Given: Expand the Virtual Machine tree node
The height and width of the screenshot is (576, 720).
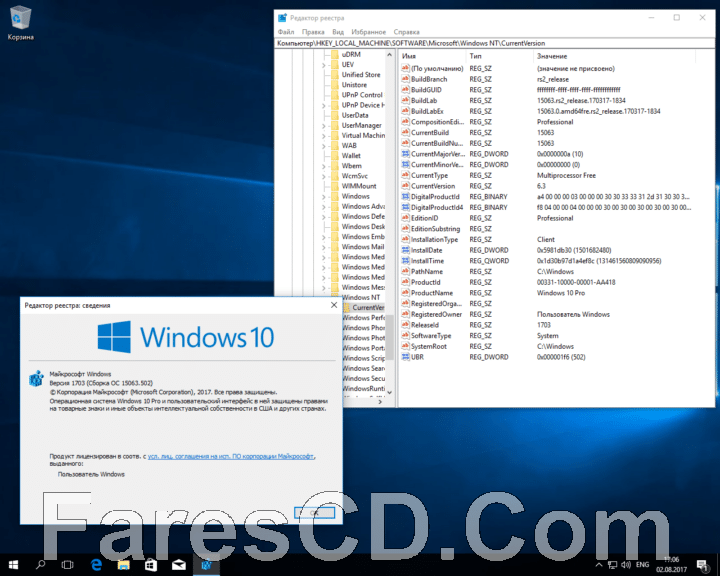Looking at the screenshot, I should (x=323, y=136).
